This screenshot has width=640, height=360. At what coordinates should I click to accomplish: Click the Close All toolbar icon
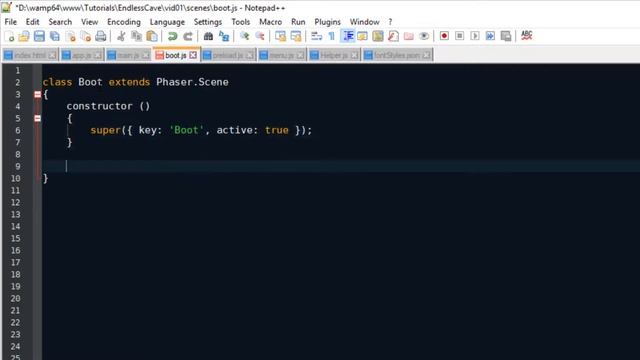click(x=85, y=36)
